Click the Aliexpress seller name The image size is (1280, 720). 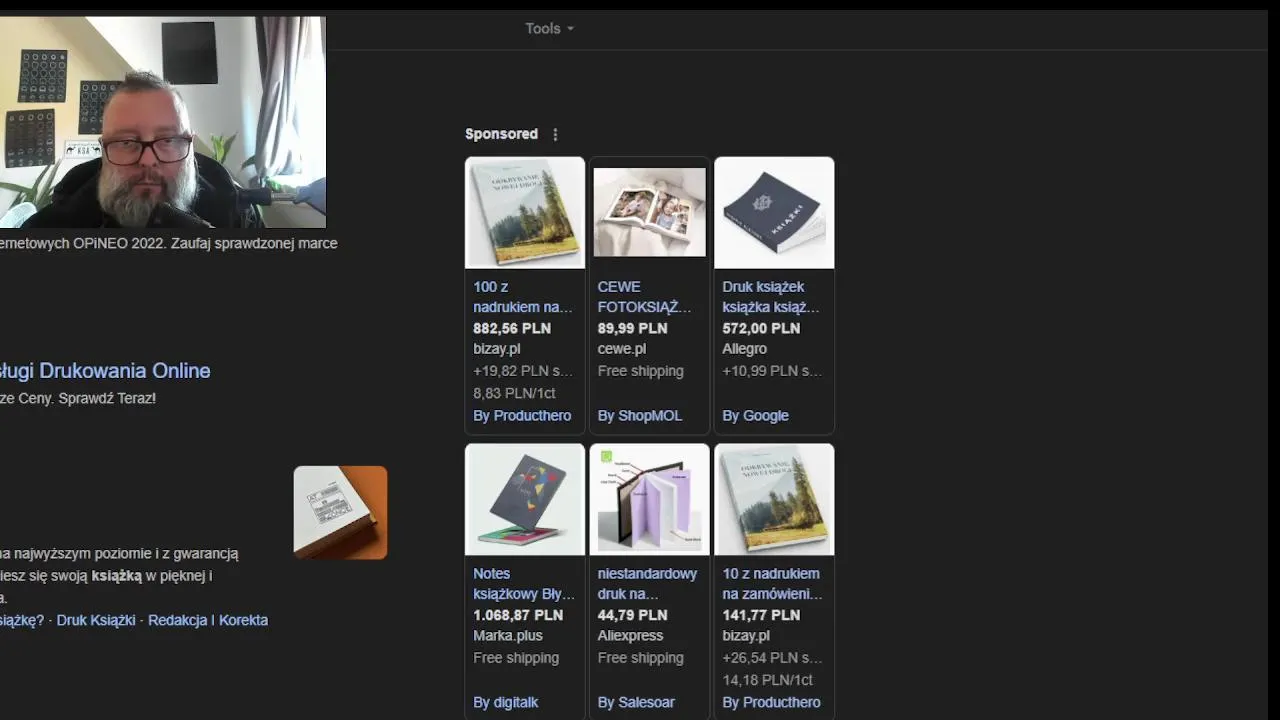tap(630, 636)
